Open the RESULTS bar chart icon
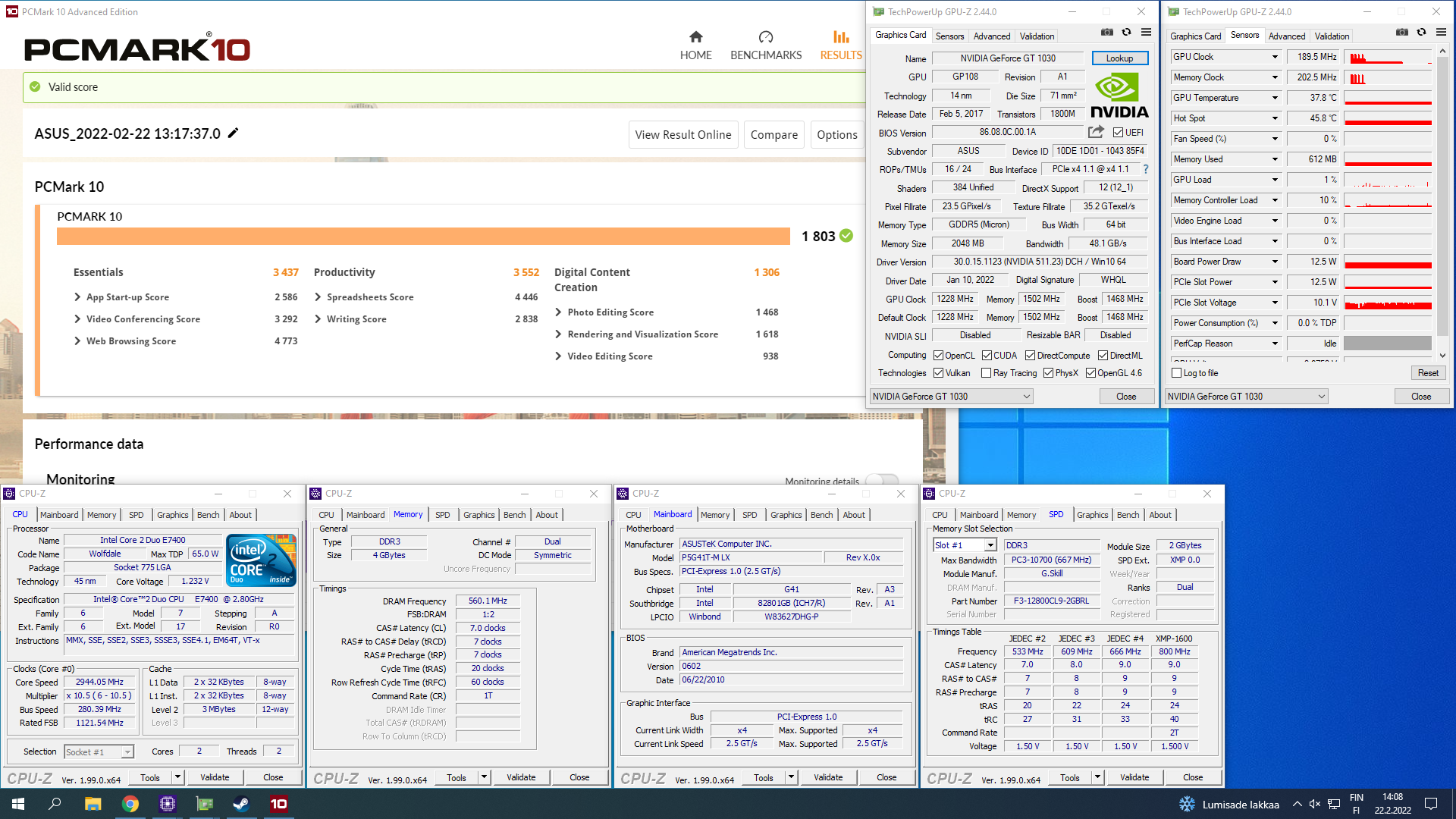 click(841, 36)
